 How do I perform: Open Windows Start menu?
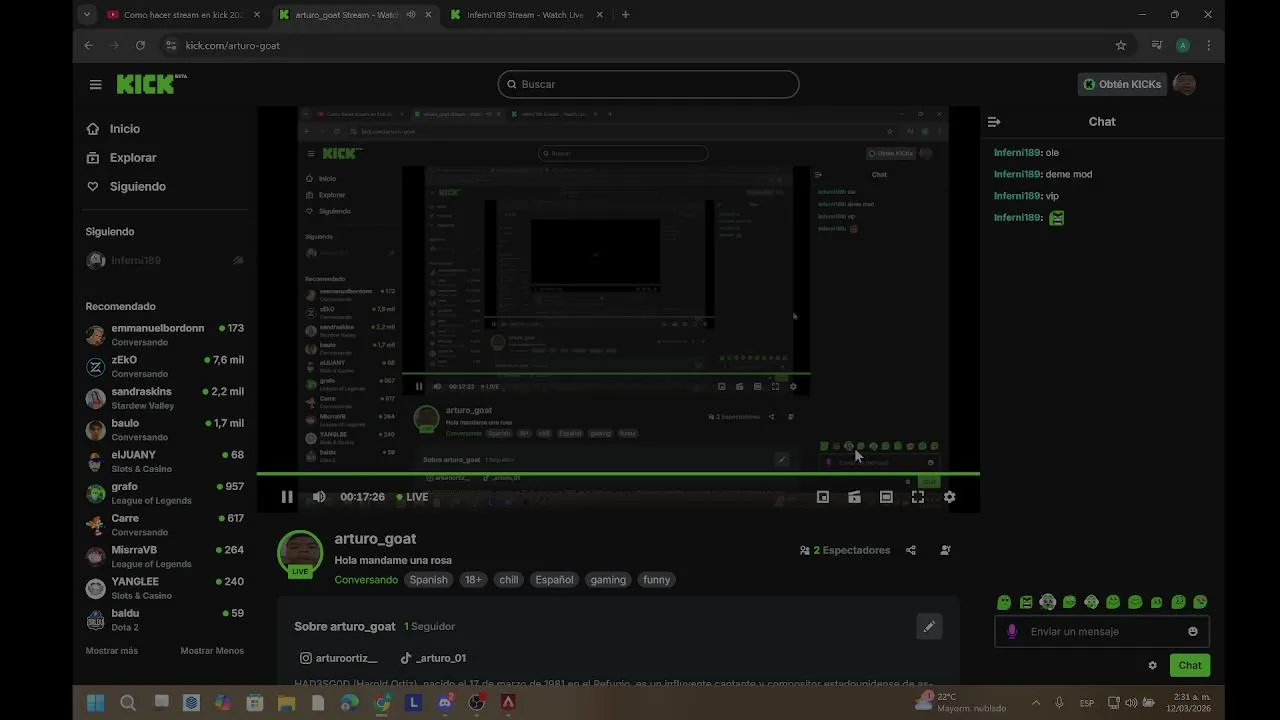pyautogui.click(x=96, y=703)
